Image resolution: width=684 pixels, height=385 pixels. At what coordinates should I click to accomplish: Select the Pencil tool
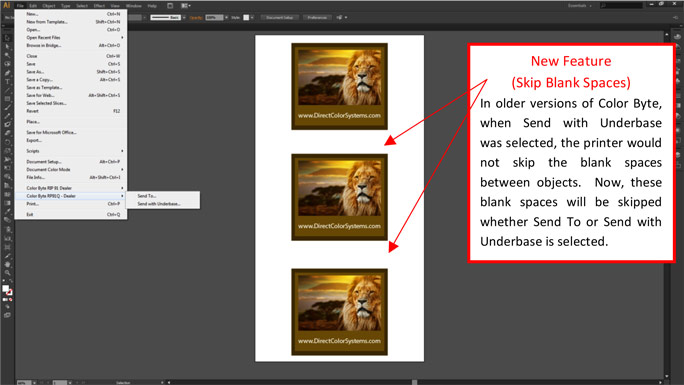[x=7, y=116]
